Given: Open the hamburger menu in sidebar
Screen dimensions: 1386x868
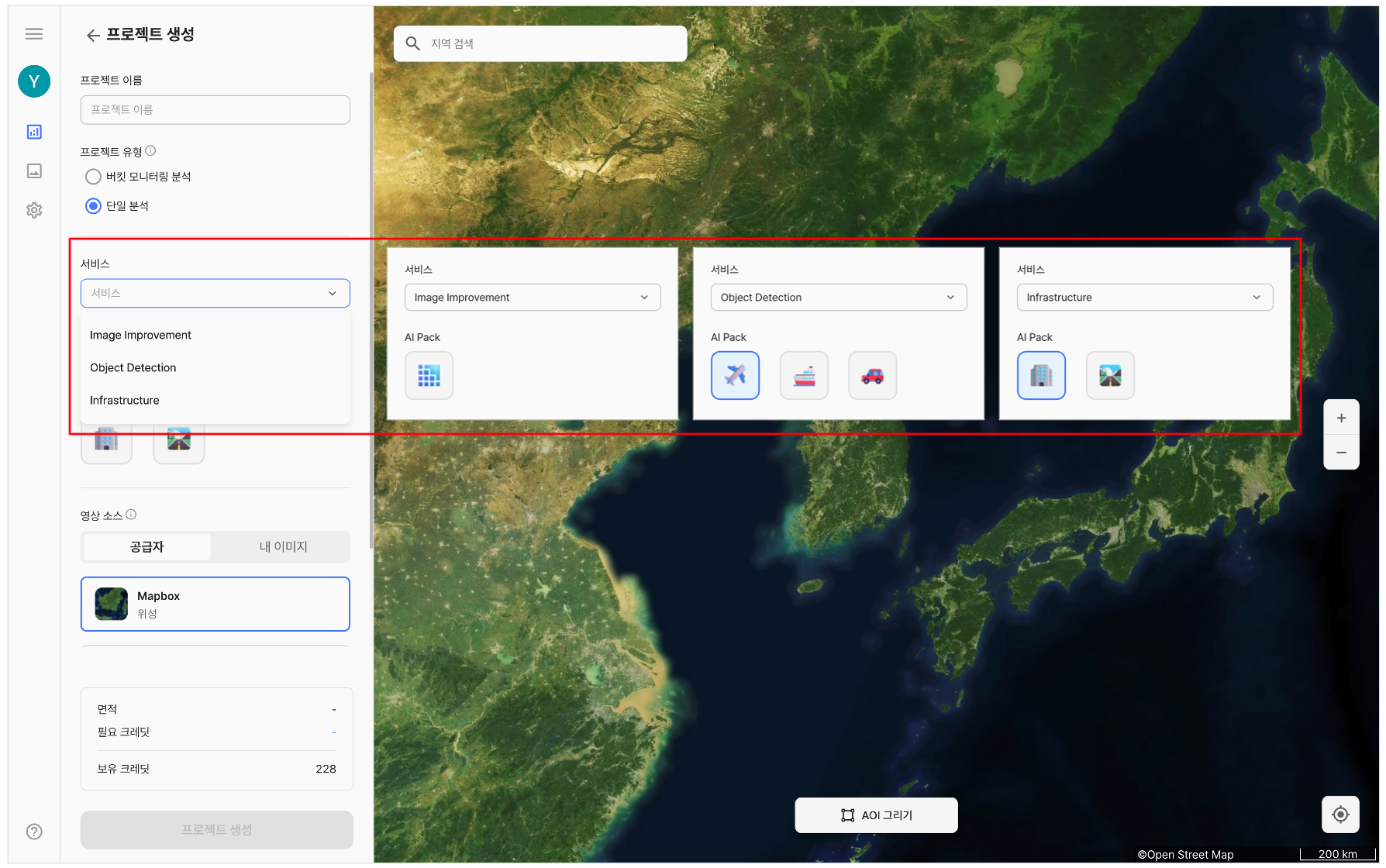Looking at the screenshot, I should pyautogui.click(x=34, y=33).
